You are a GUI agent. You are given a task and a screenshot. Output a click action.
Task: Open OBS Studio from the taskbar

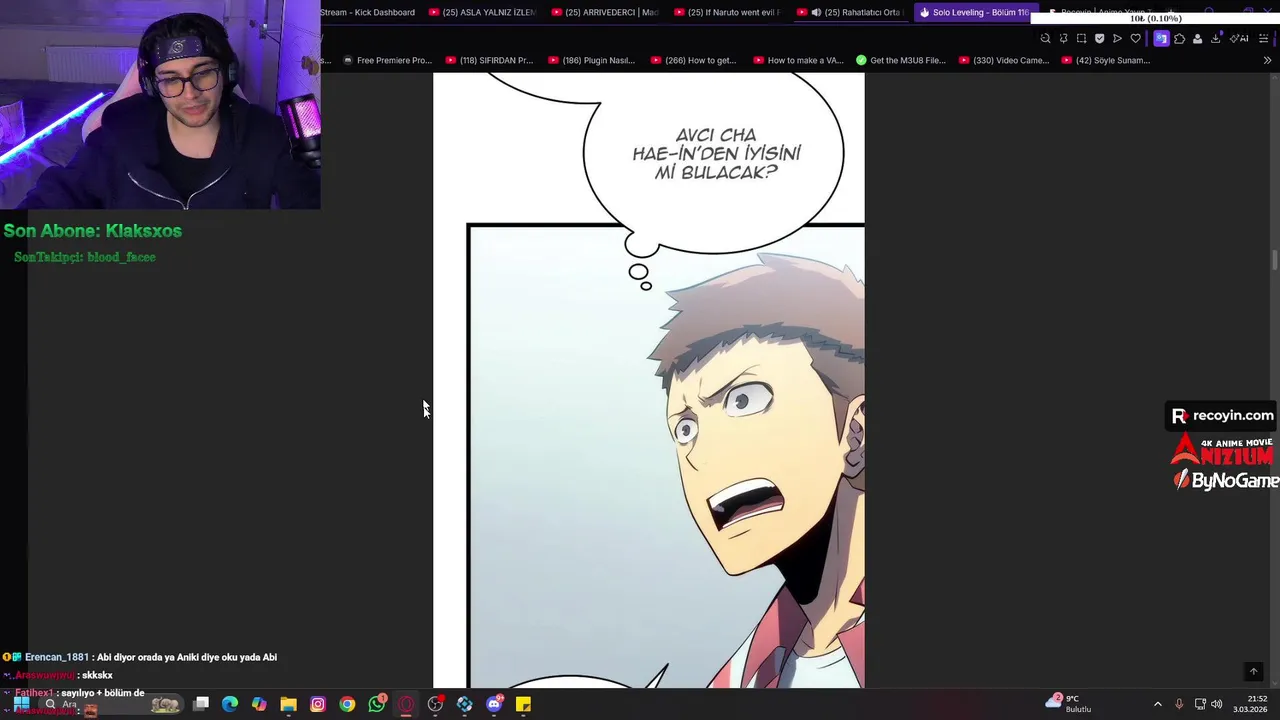click(x=435, y=704)
